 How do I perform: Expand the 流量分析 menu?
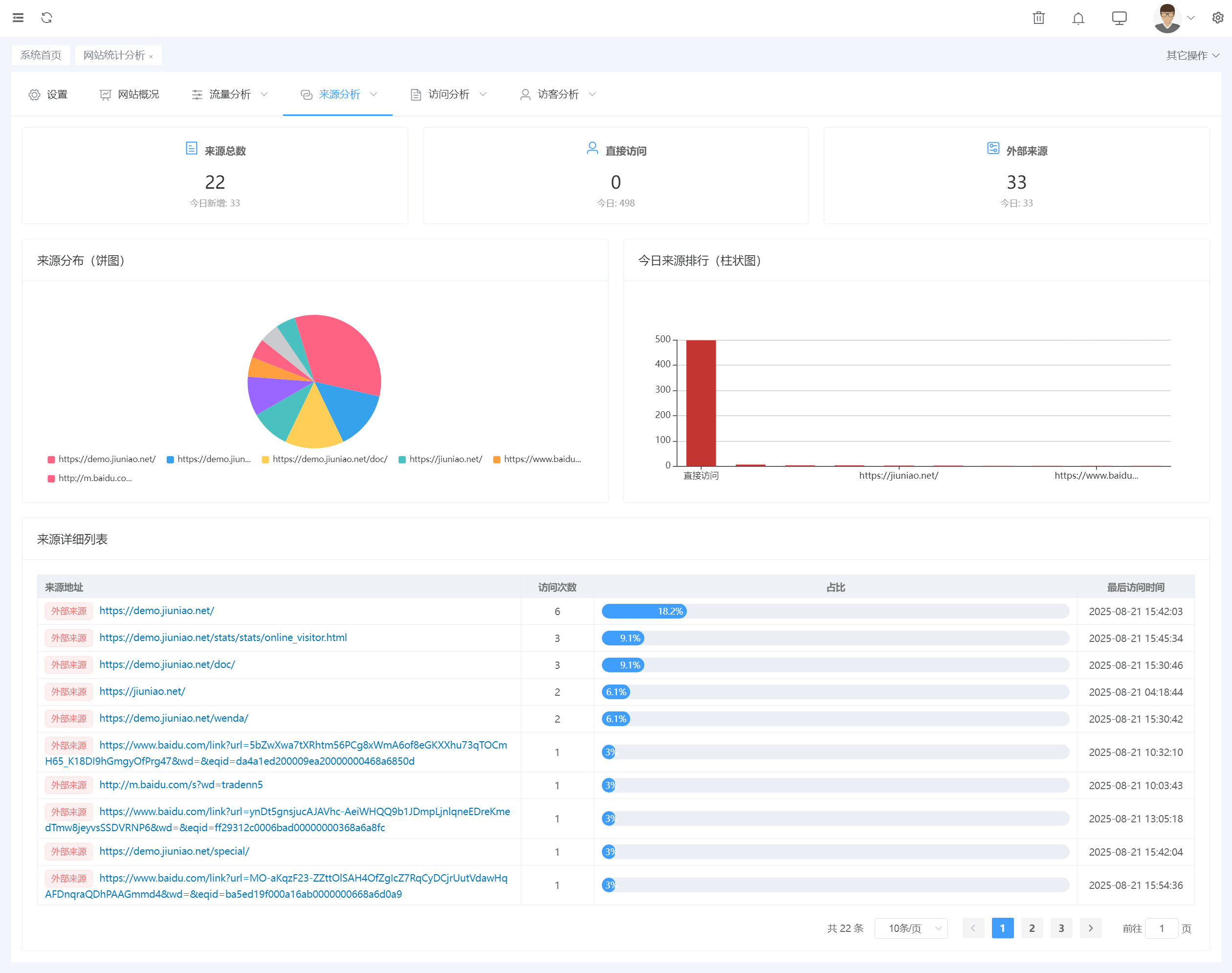point(230,94)
